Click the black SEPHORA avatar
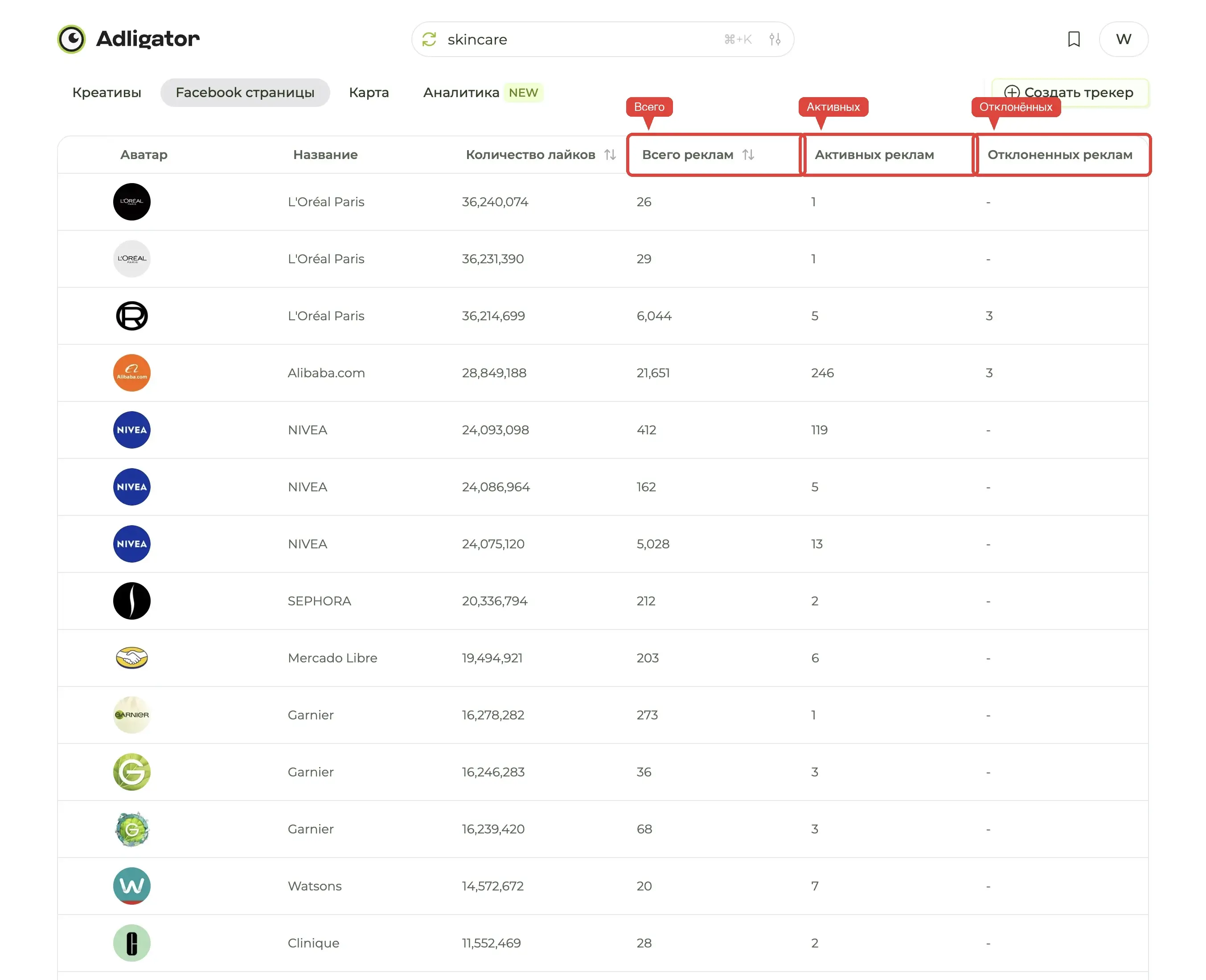Image resolution: width=1206 pixels, height=980 pixels. coord(131,600)
